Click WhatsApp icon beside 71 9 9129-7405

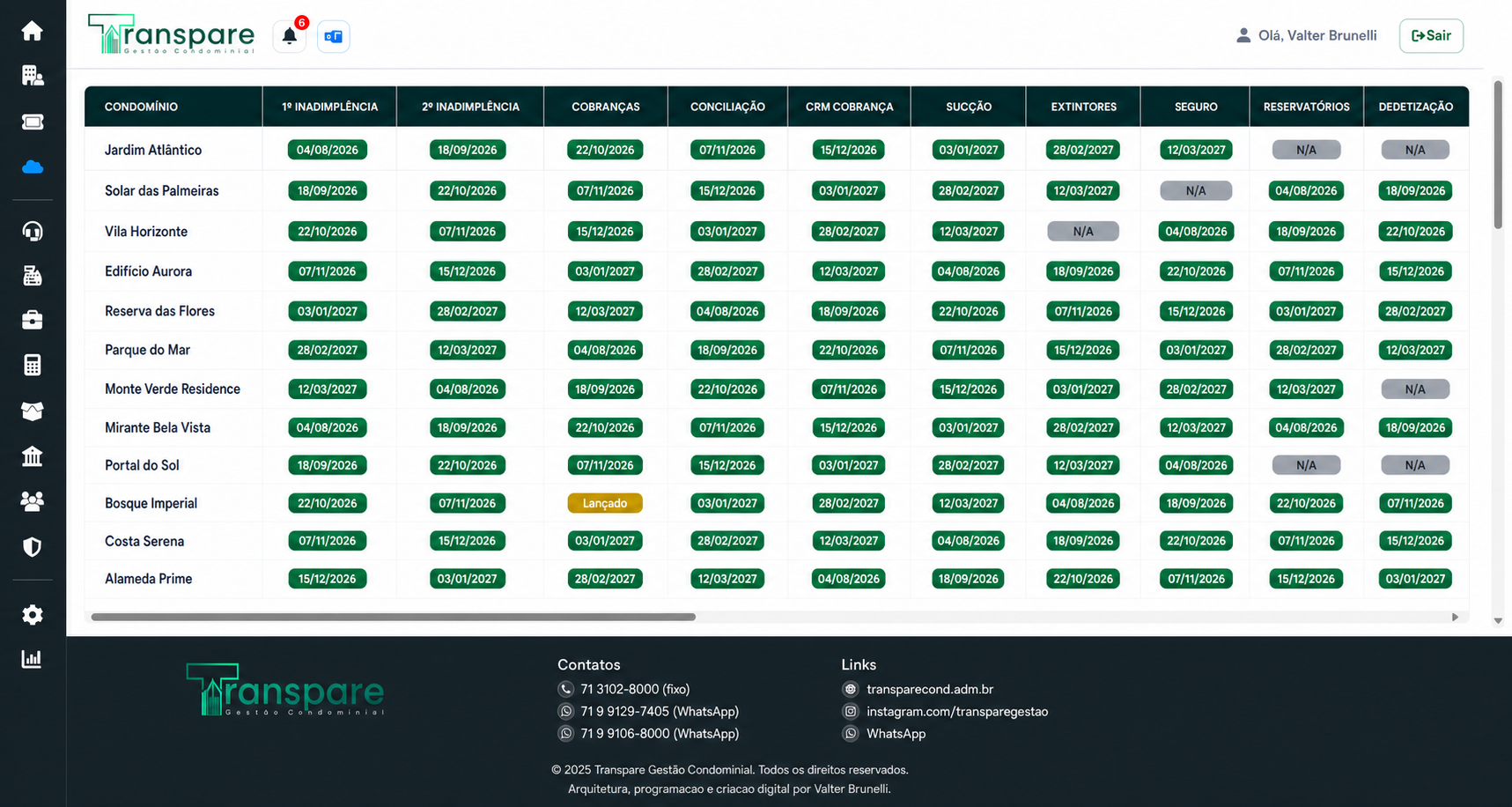click(x=565, y=711)
